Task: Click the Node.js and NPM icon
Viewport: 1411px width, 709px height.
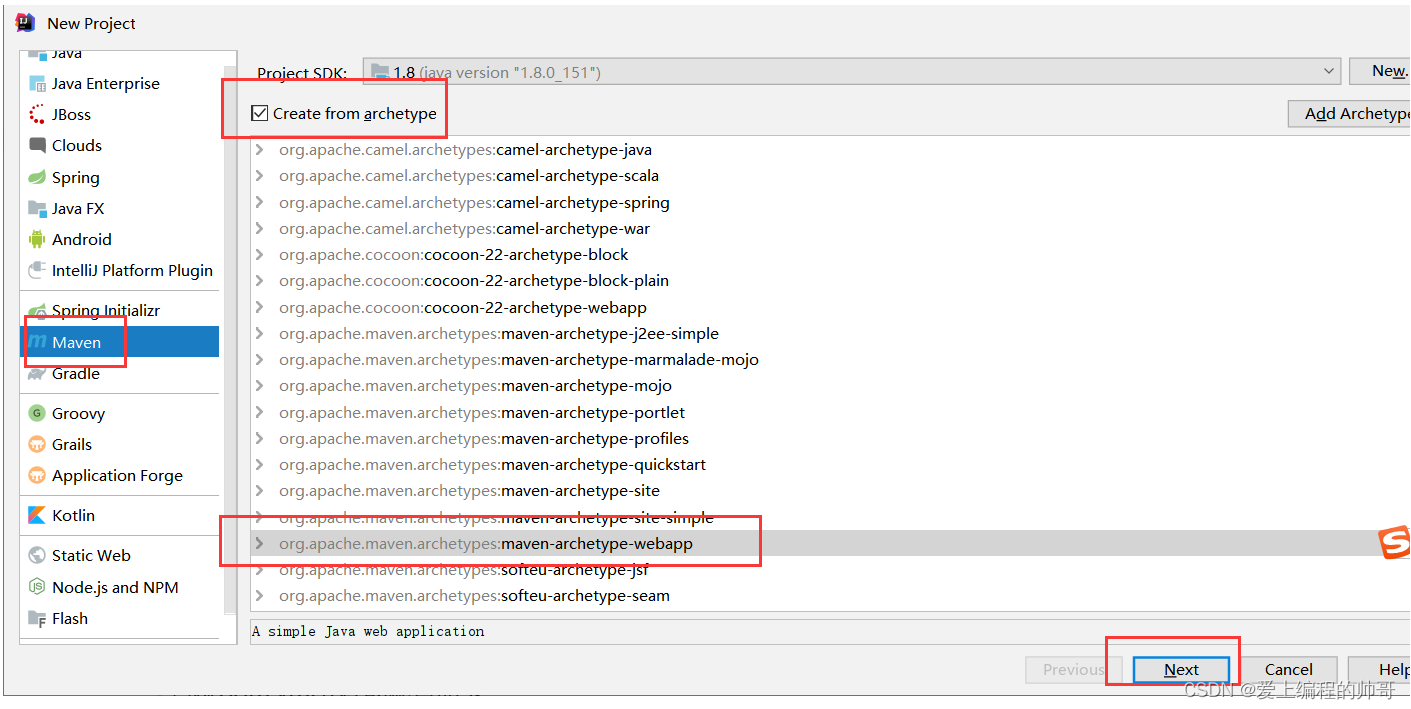Action: (37, 588)
